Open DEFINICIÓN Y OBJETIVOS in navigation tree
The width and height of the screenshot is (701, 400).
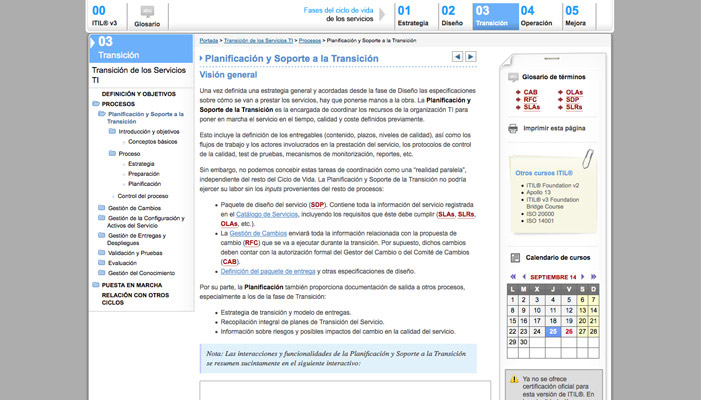pos(139,94)
